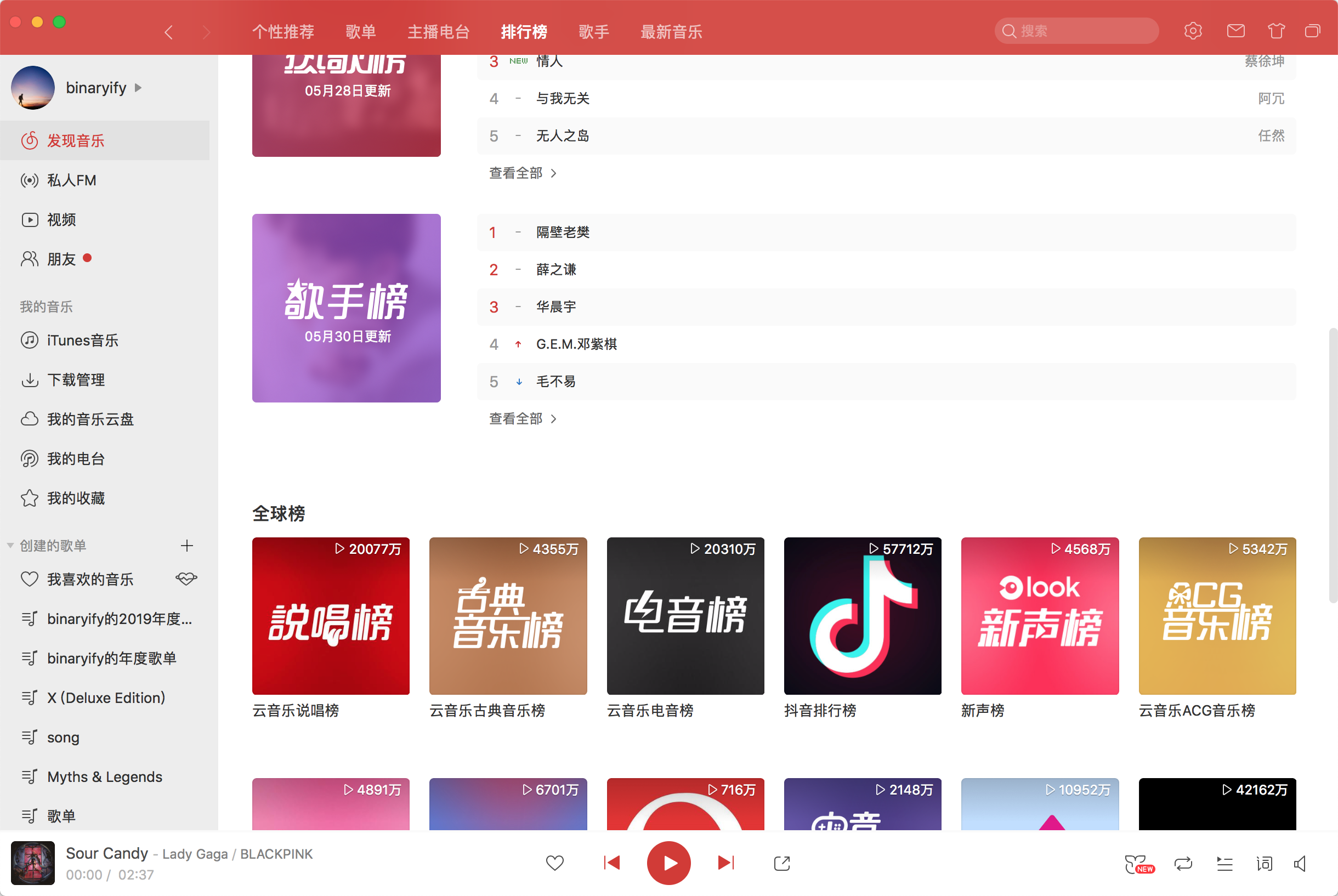1338x896 pixels.
Task: Open settings via the gear icon
Action: pyautogui.click(x=1193, y=31)
